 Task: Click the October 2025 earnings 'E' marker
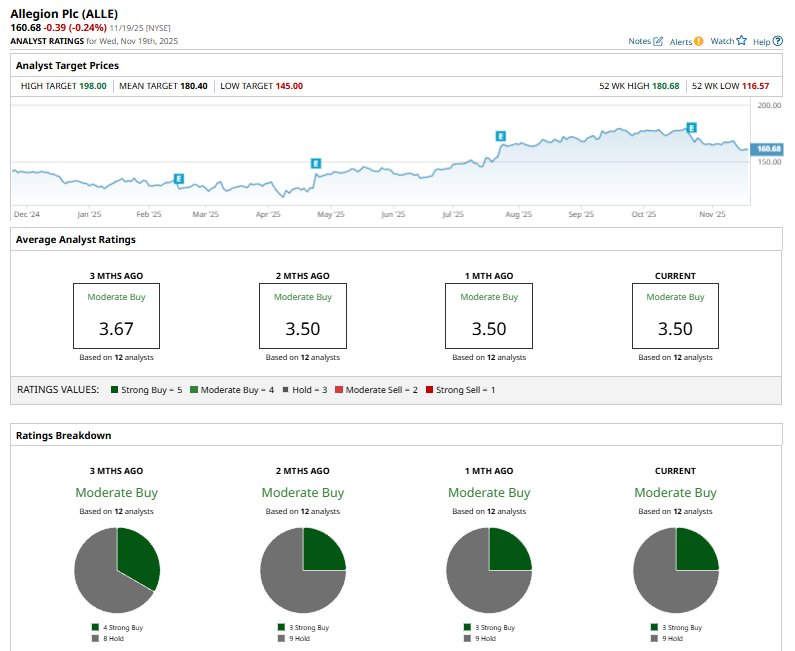coord(691,128)
